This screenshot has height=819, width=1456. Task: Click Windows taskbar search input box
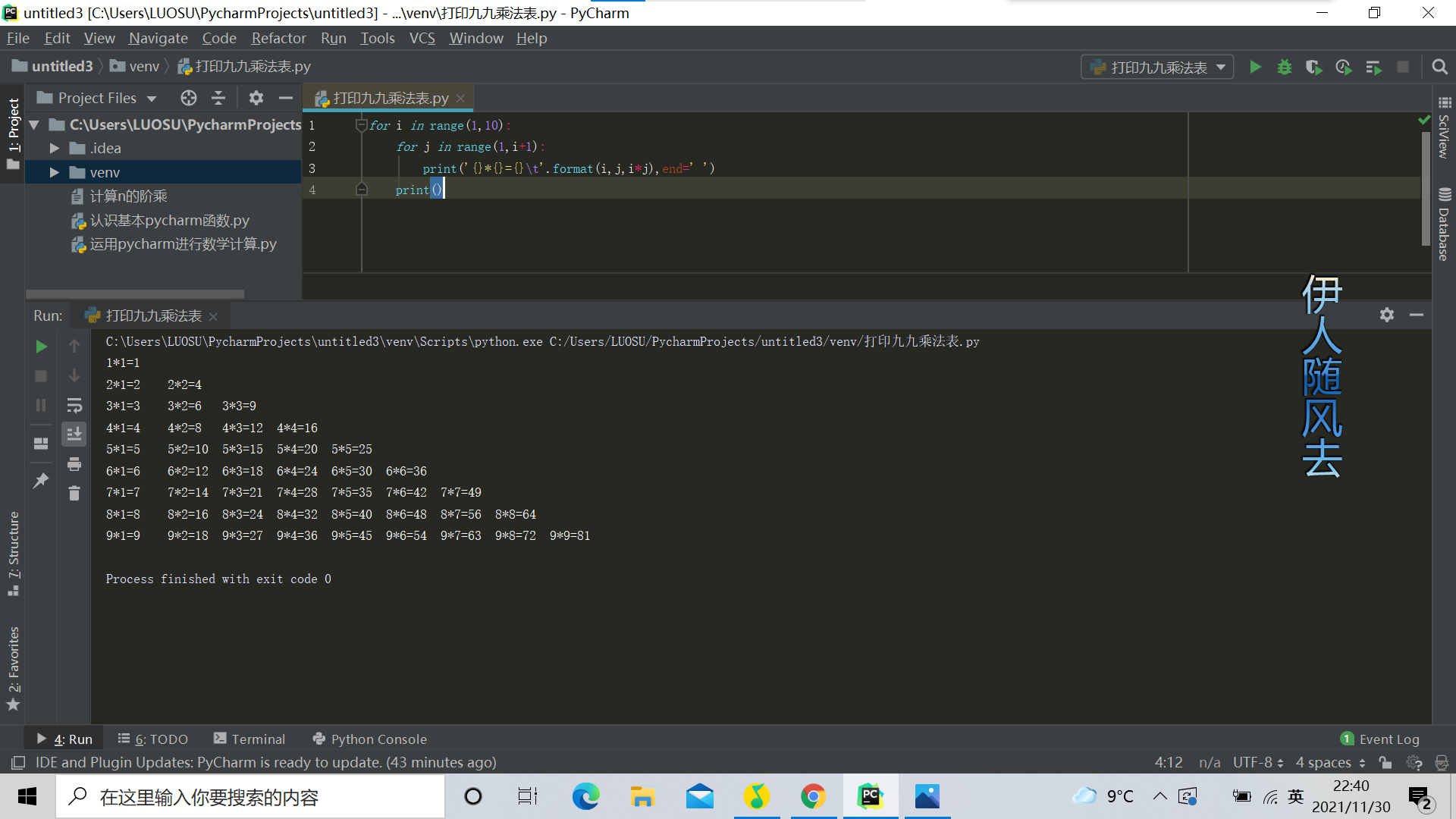(250, 797)
